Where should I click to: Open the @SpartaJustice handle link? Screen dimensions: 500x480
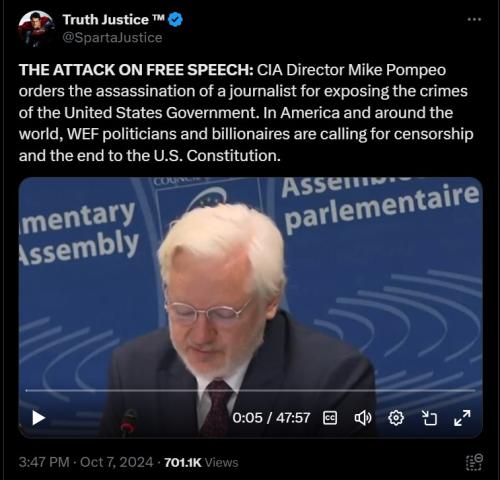click(112, 37)
